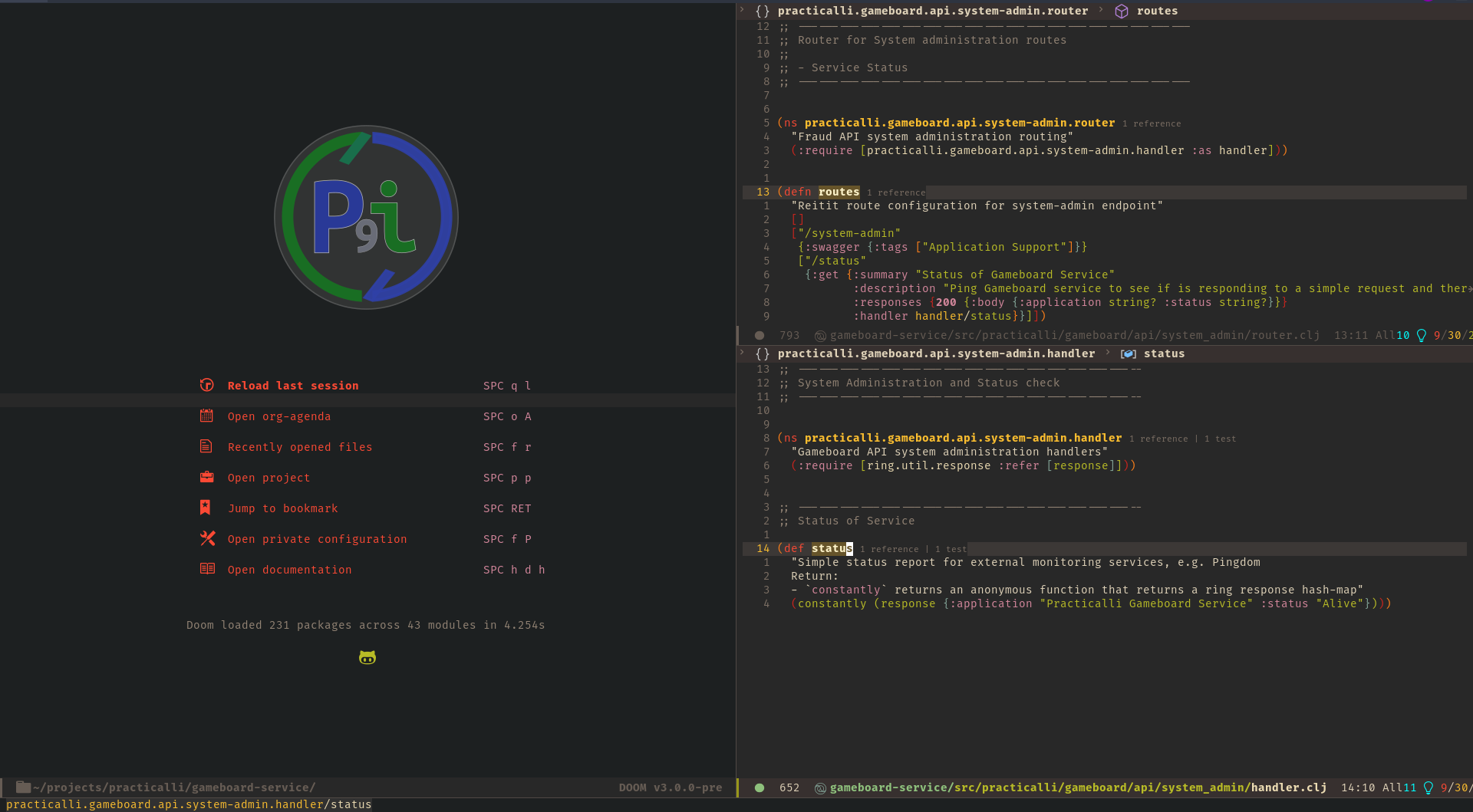
Task: Click the '1 test' annotation next to def status
Action: click(951, 548)
